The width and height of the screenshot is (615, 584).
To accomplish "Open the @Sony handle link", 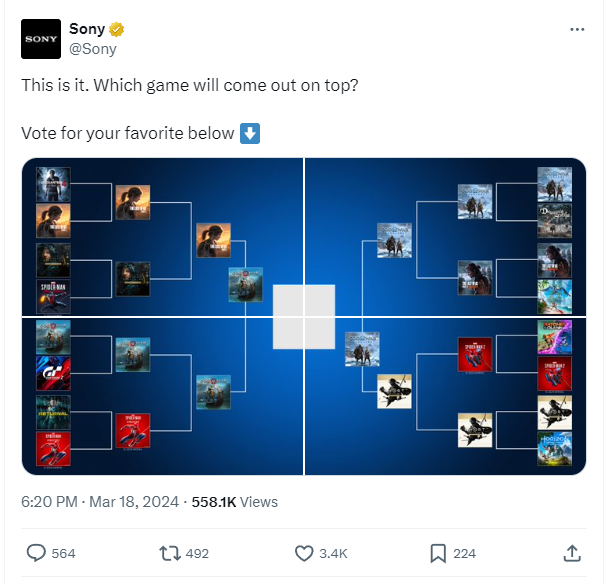I will 93,49.
